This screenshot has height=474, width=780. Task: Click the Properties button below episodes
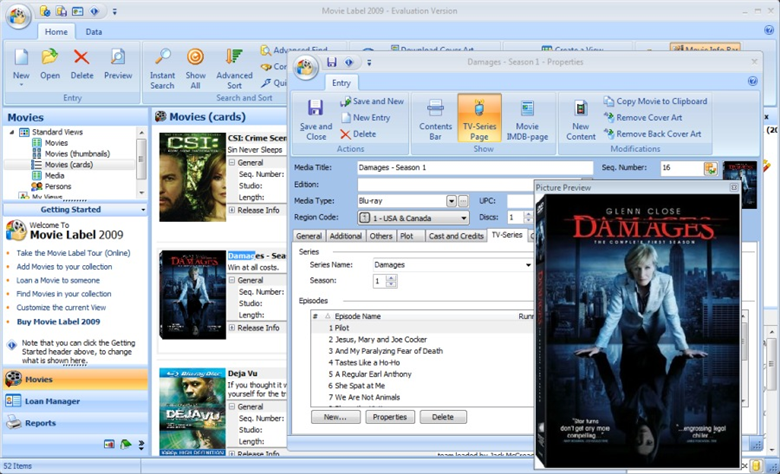click(x=390, y=417)
